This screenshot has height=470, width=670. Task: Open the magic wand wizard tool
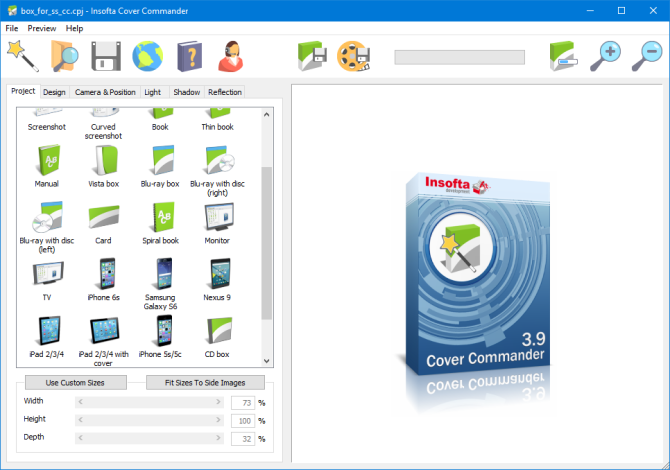click(23, 56)
